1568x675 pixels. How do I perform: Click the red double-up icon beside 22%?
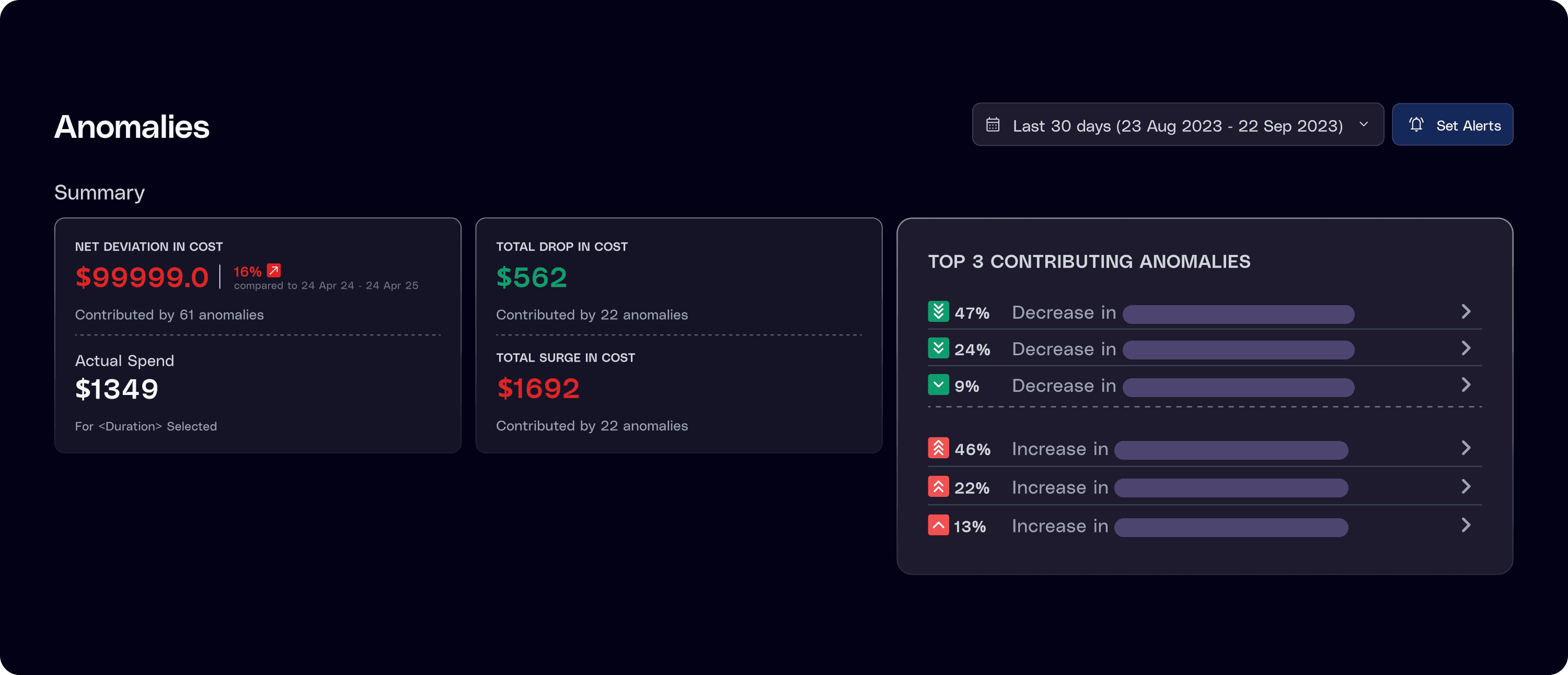pos(938,486)
